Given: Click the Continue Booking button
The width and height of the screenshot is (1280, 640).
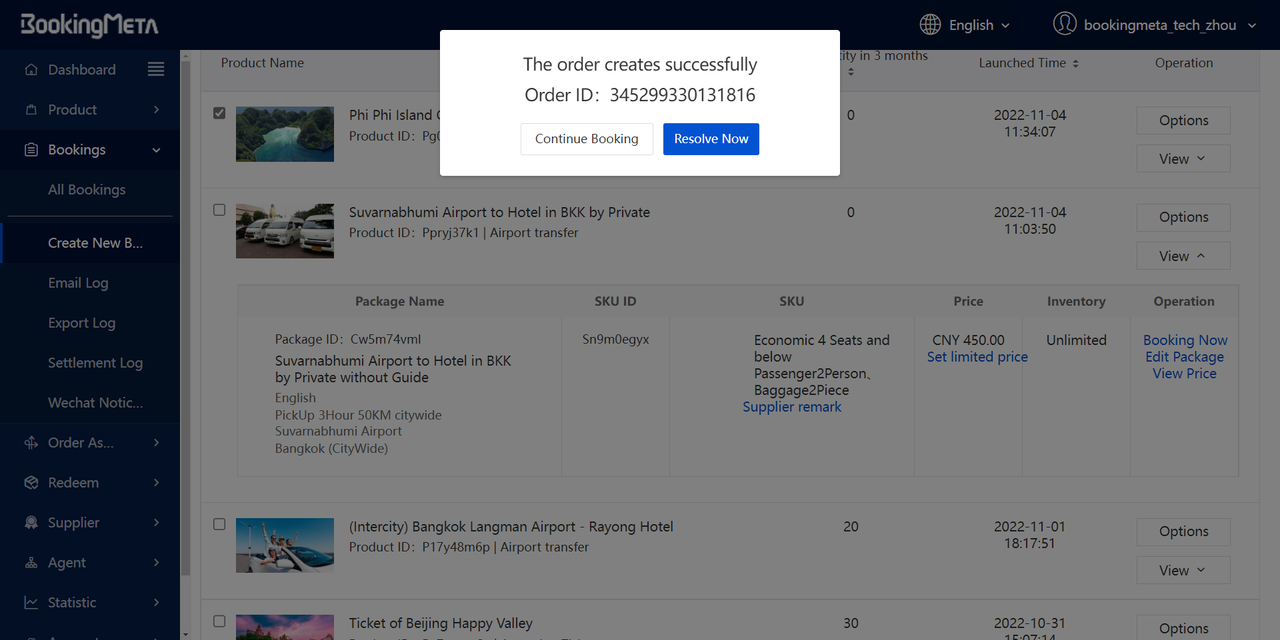Looking at the screenshot, I should click(586, 139).
